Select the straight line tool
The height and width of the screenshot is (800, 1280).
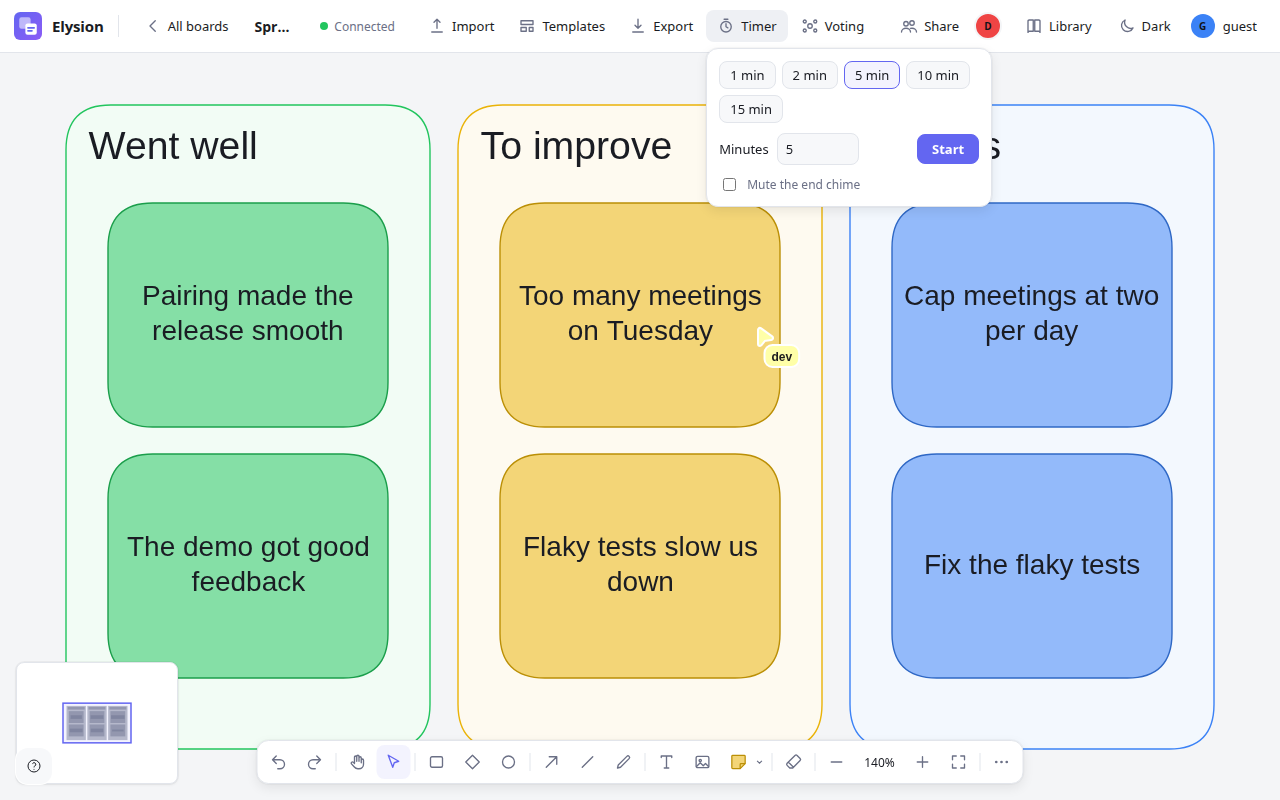click(x=587, y=762)
